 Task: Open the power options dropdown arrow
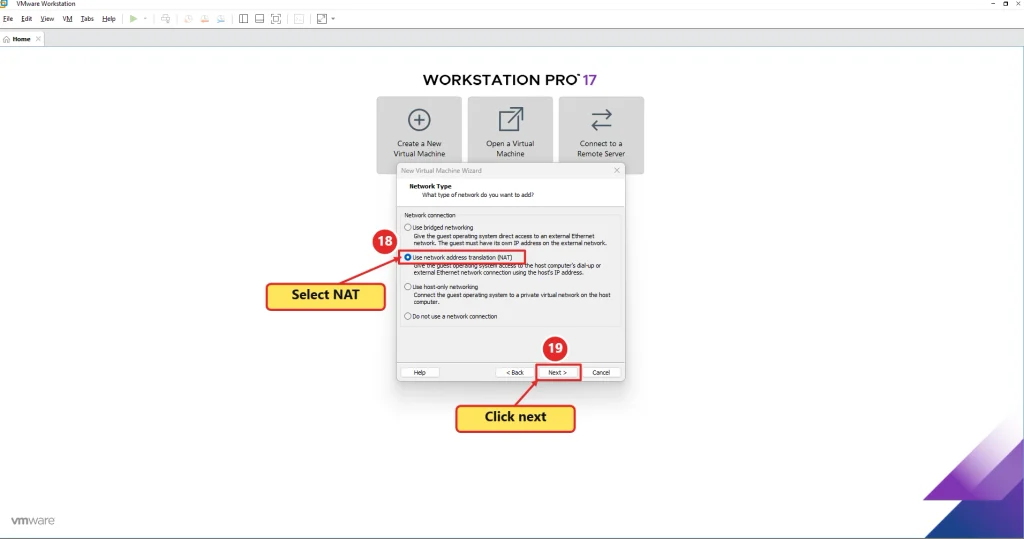coord(145,19)
